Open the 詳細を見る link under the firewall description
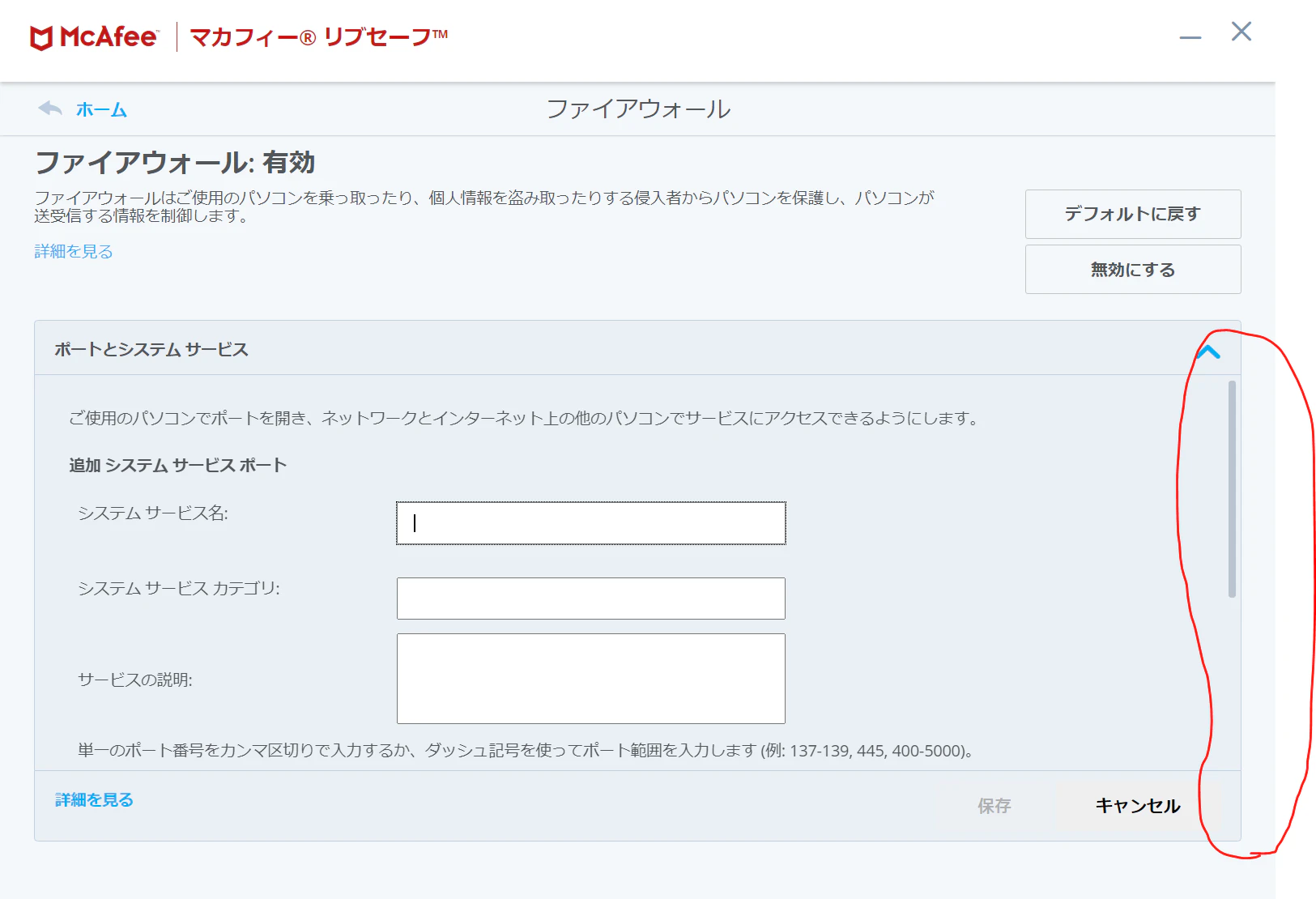The image size is (1316, 899). pyautogui.click(x=74, y=251)
